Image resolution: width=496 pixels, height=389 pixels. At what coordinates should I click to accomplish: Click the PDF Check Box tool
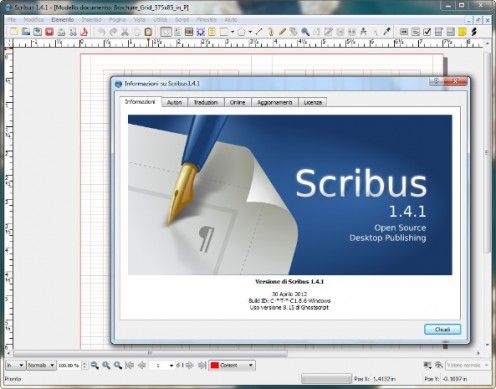pyautogui.click(x=427, y=32)
